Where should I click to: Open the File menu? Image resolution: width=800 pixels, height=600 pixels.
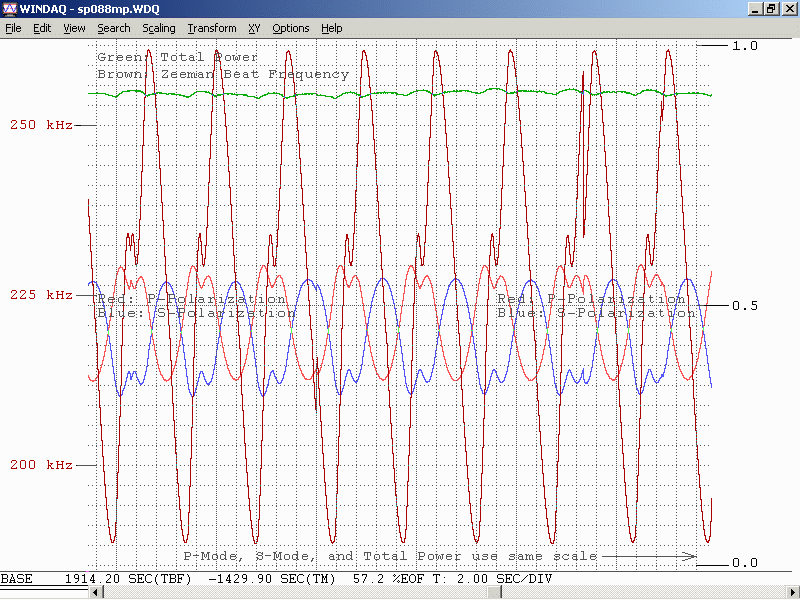pos(13,28)
